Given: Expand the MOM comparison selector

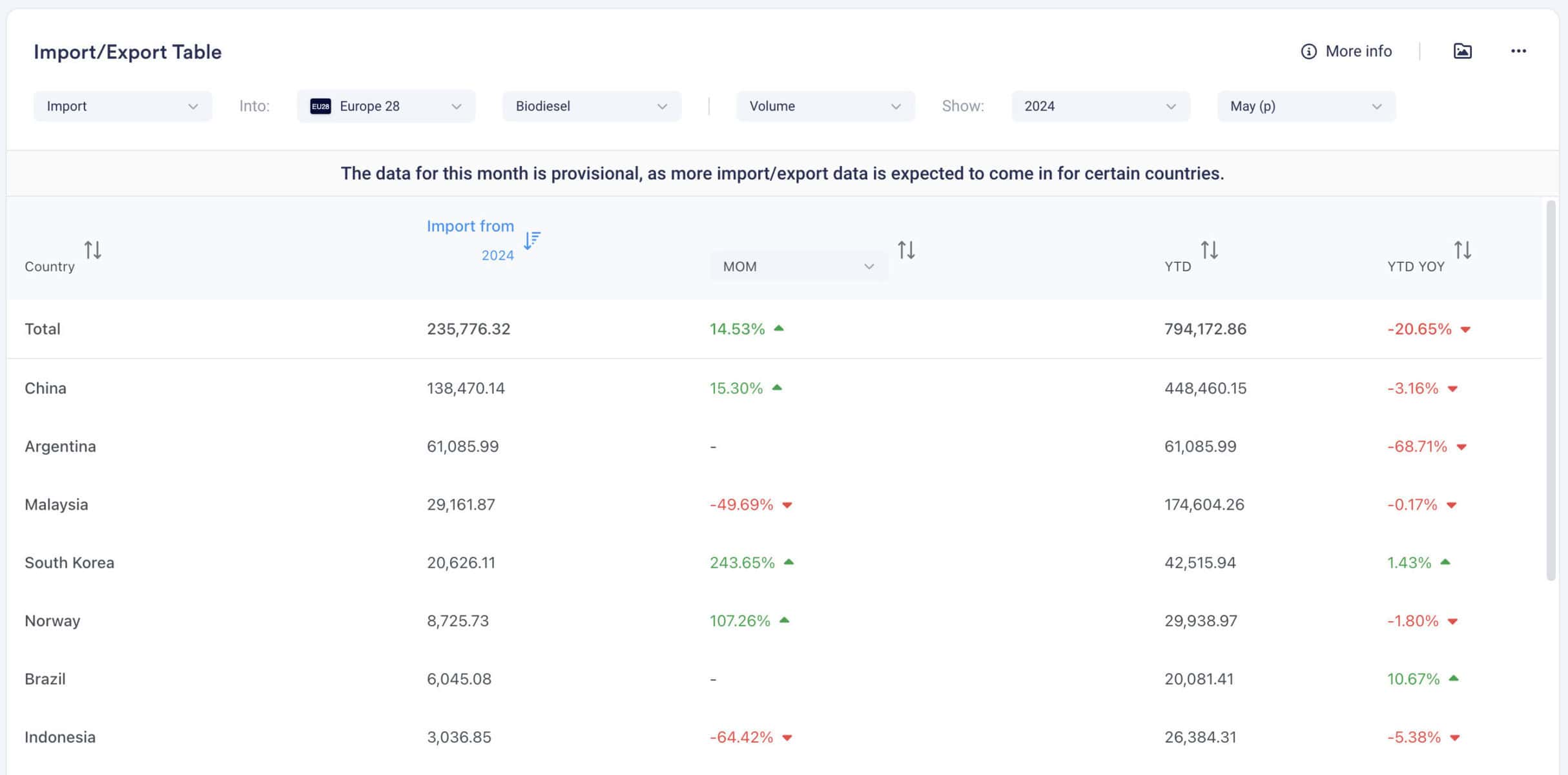Looking at the screenshot, I should [x=799, y=266].
